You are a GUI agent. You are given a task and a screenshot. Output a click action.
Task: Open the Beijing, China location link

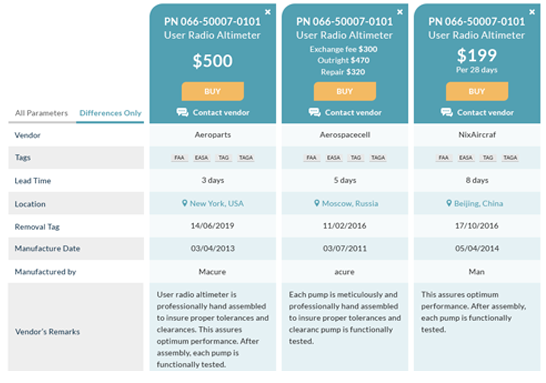[478, 203]
